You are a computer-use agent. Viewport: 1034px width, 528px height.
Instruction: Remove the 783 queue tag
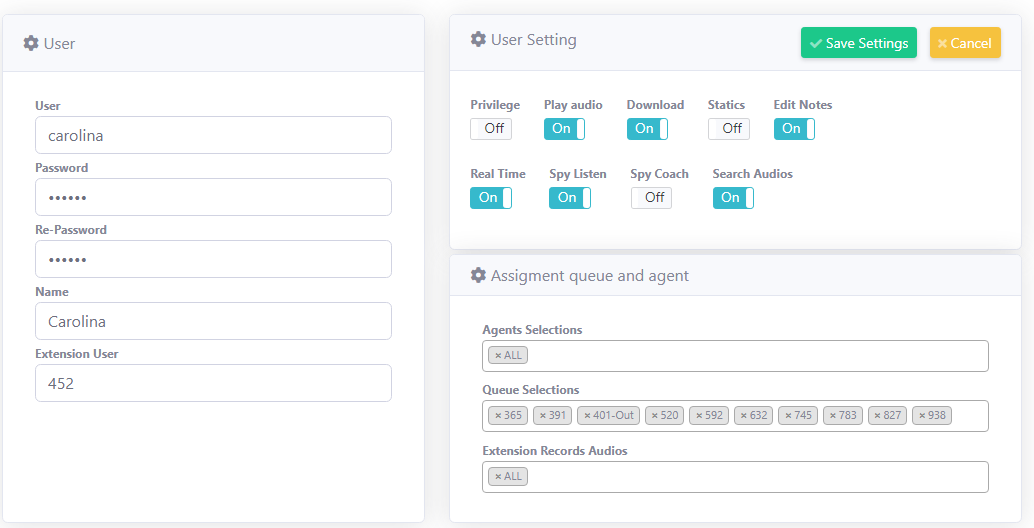tap(832, 415)
